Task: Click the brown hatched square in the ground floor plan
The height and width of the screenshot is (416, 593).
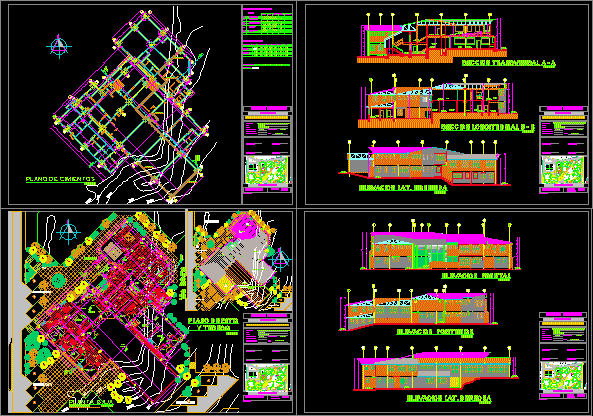Action: click(112, 251)
